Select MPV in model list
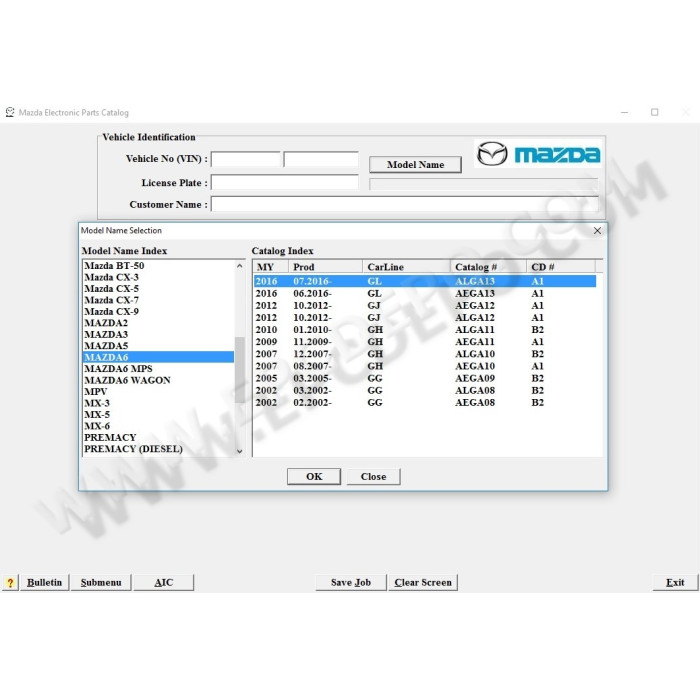 click(158, 392)
